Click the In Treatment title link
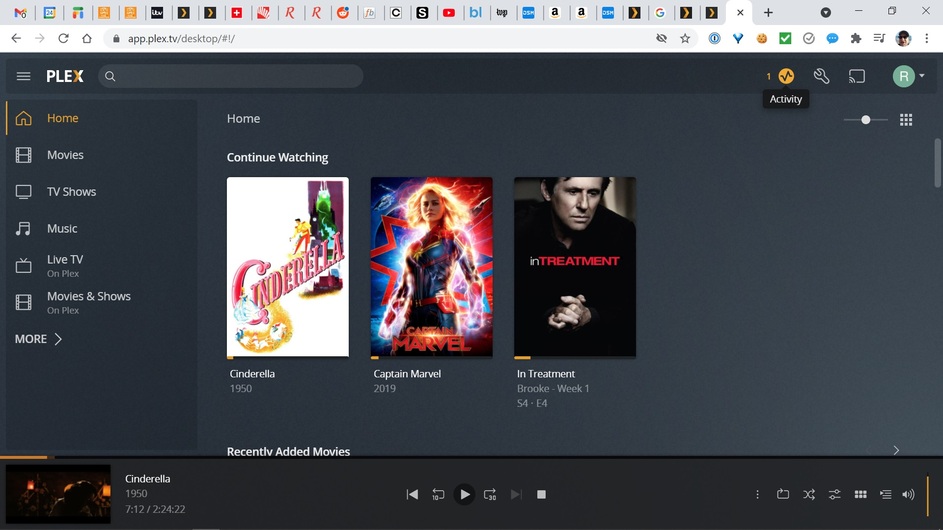The height and width of the screenshot is (530, 943). [545, 374]
